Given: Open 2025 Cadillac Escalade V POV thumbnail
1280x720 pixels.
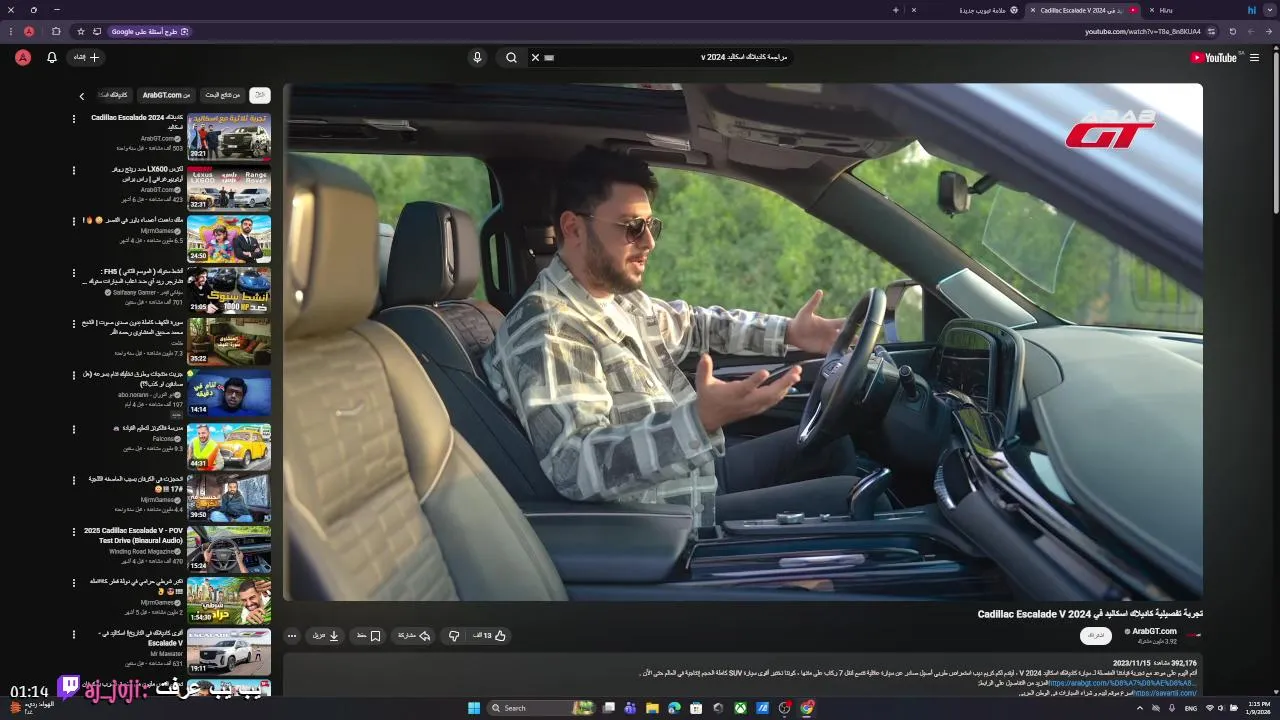Looking at the screenshot, I should [x=229, y=549].
